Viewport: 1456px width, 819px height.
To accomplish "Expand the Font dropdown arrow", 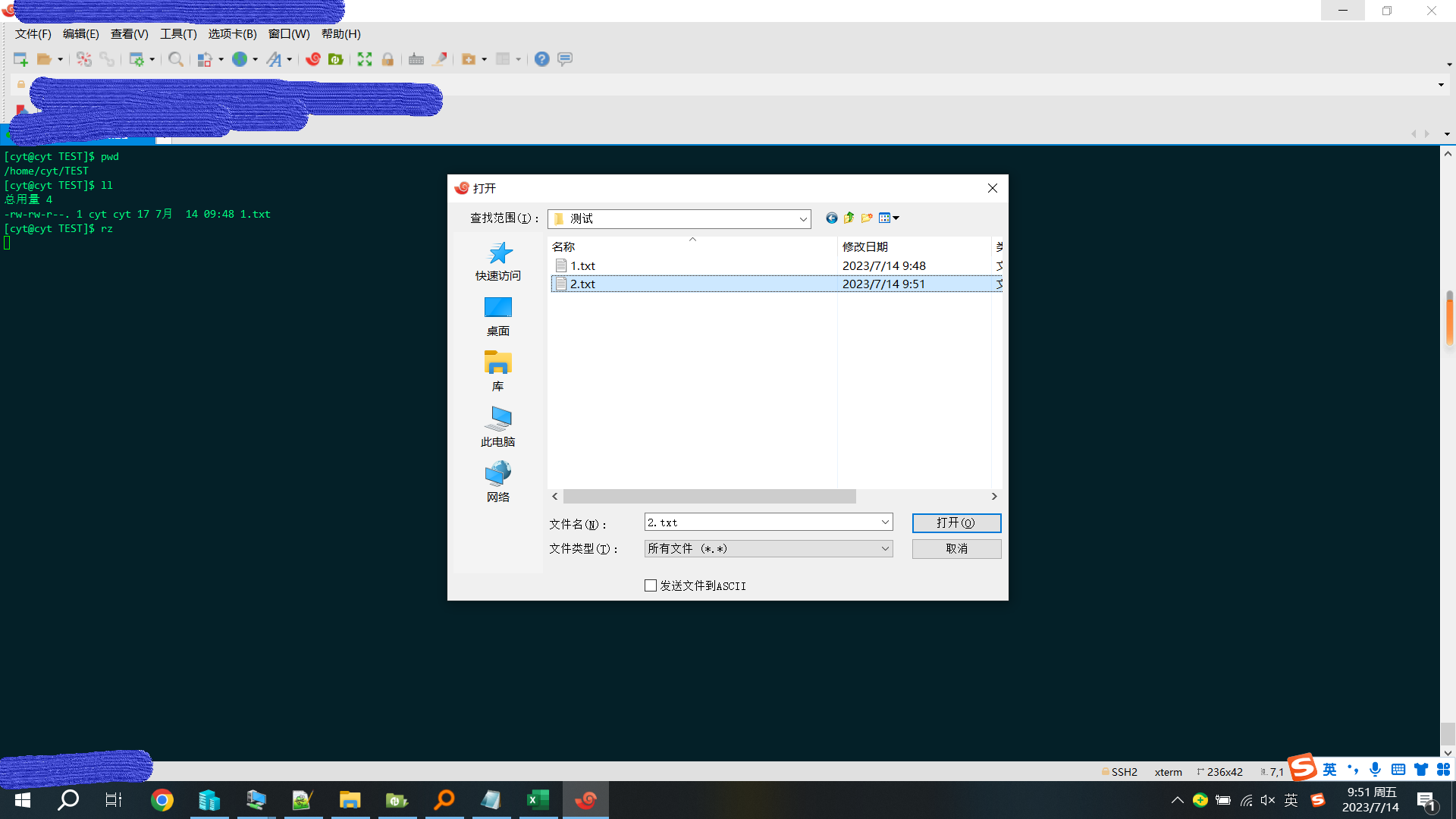I will [290, 59].
